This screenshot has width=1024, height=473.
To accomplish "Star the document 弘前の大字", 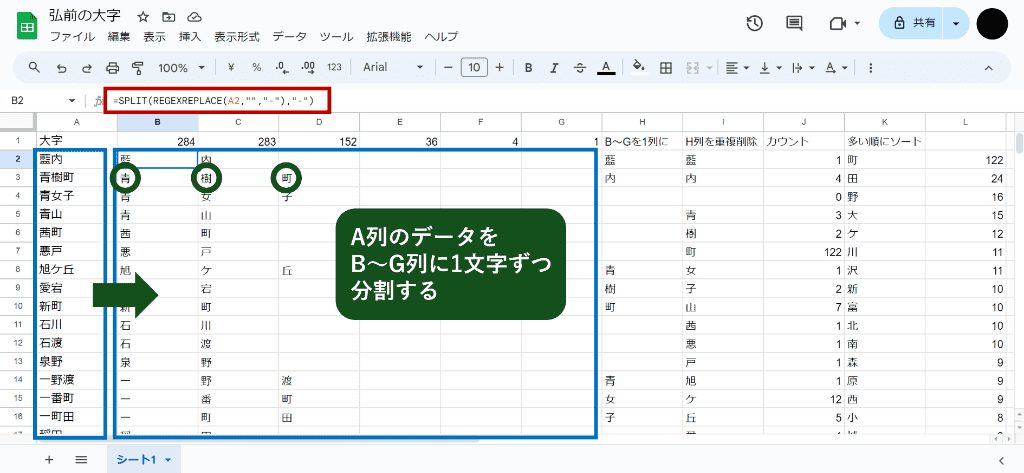I will (143, 17).
